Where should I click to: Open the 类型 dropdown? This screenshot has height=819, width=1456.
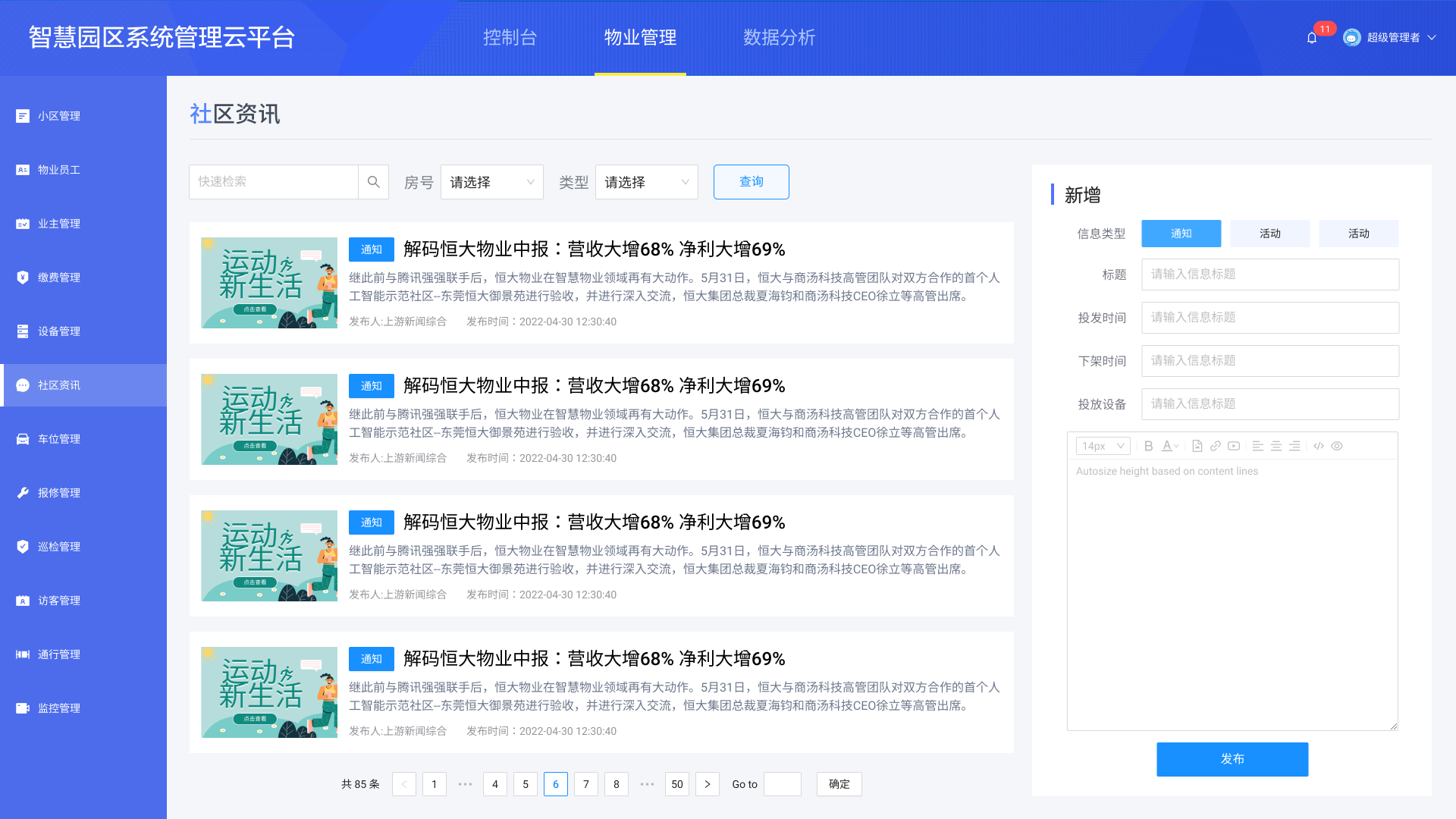pyautogui.click(x=646, y=182)
